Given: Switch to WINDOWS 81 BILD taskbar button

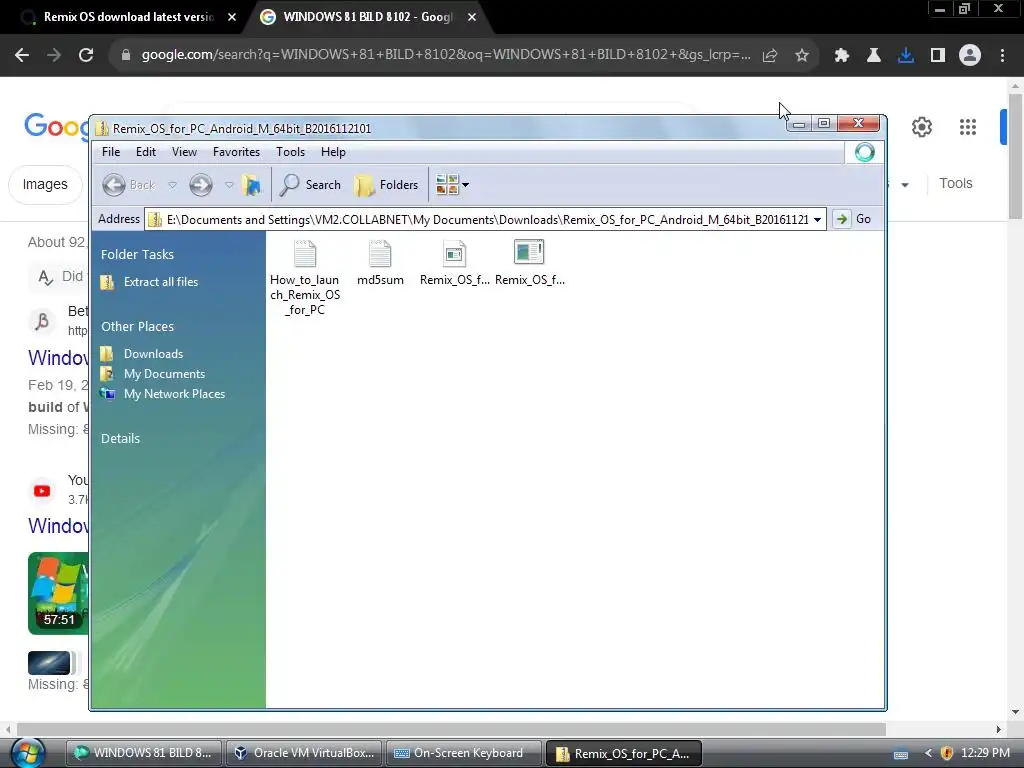Looking at the screenshot, I should 144,753.
